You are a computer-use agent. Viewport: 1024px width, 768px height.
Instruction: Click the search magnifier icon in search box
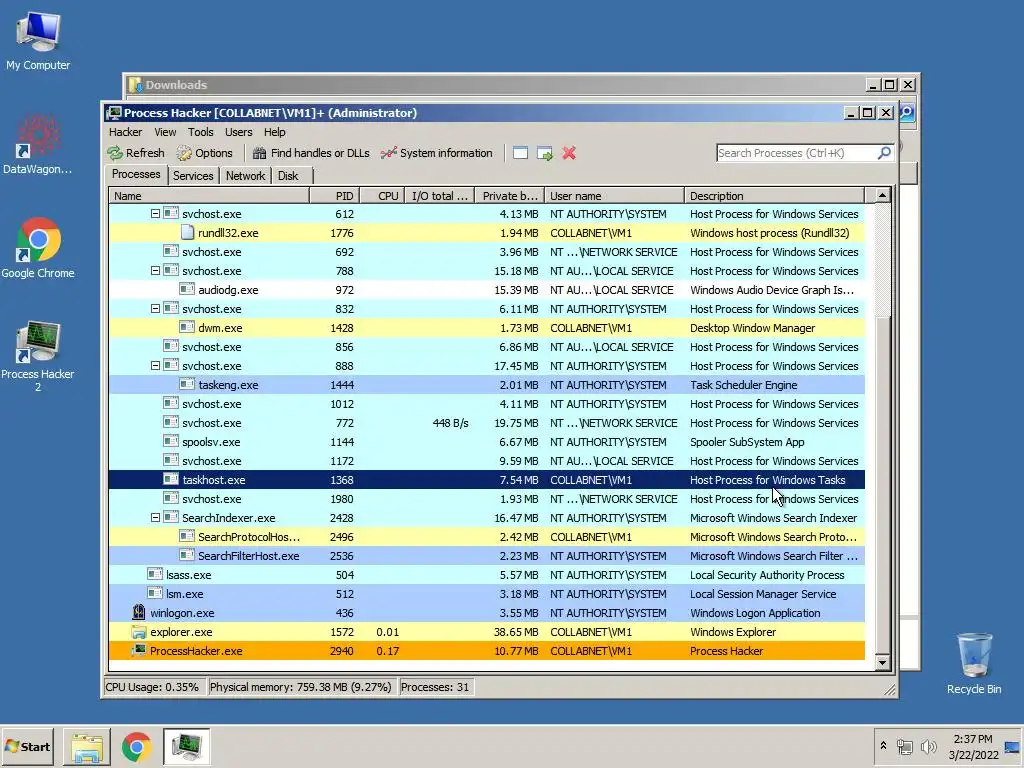(x=884, y=153)
